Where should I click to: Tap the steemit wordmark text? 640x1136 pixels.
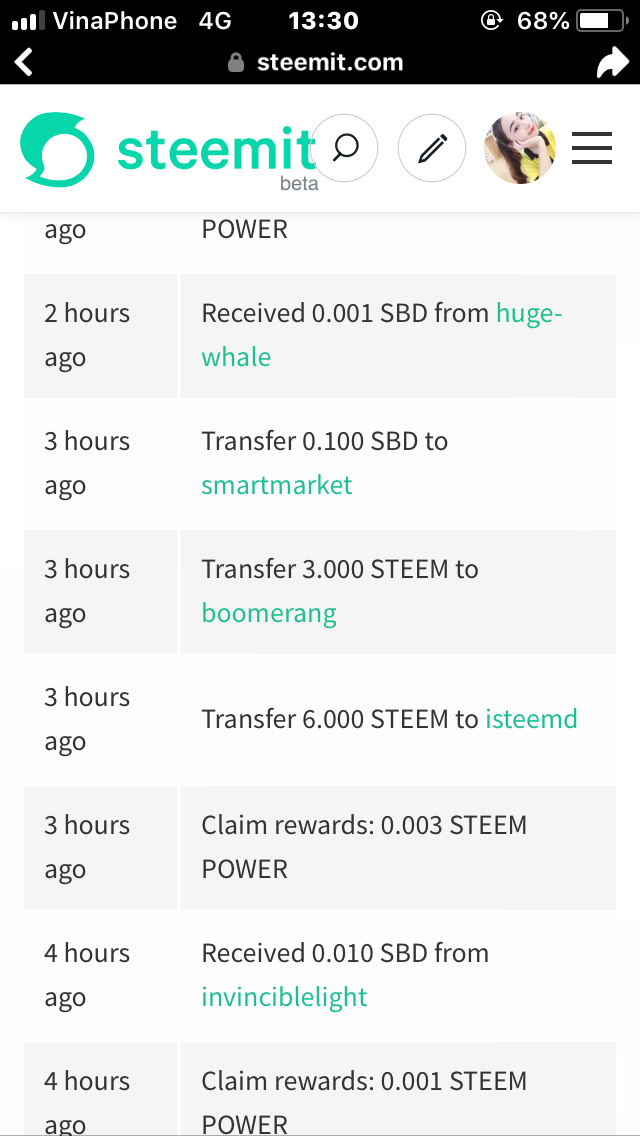click(x=216, y=150)
